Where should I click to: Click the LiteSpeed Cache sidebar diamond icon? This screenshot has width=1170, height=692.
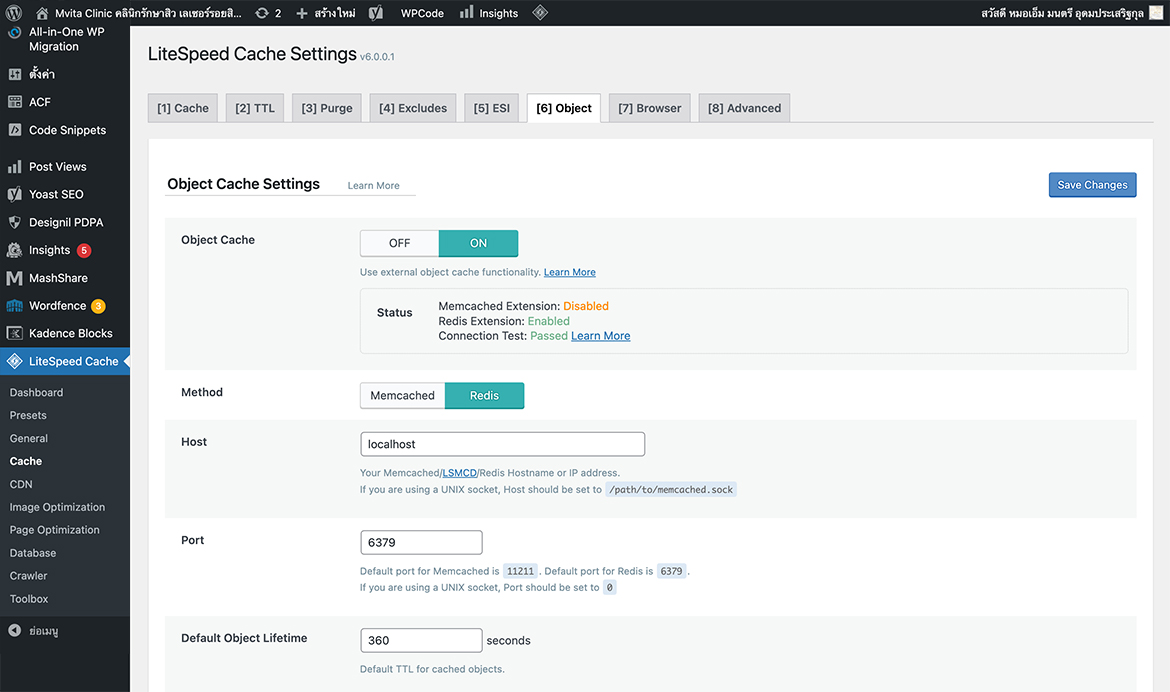pos(14,361)
